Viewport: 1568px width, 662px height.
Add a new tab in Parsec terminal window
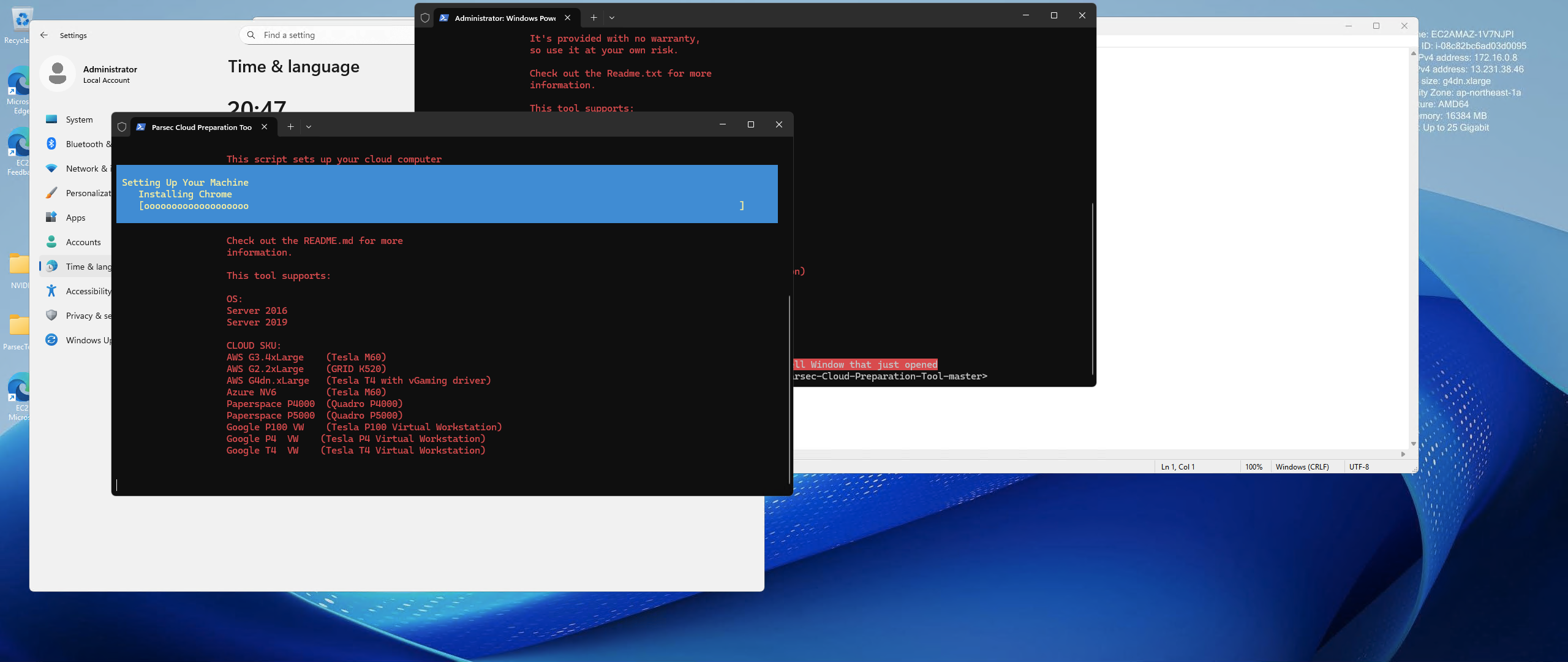tap(290, 127)
